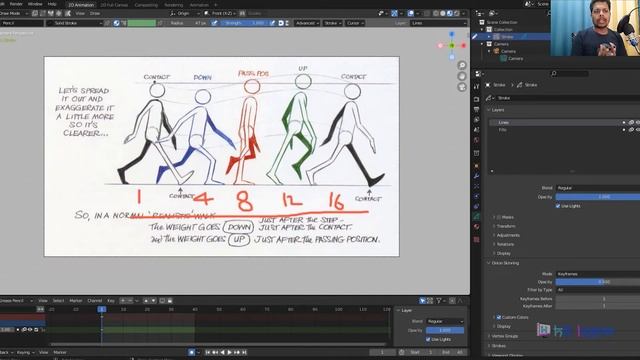Expand the Relations subpanel
Image resolution: width=640 pixels, height=360 pixels.
coord(504,244)
